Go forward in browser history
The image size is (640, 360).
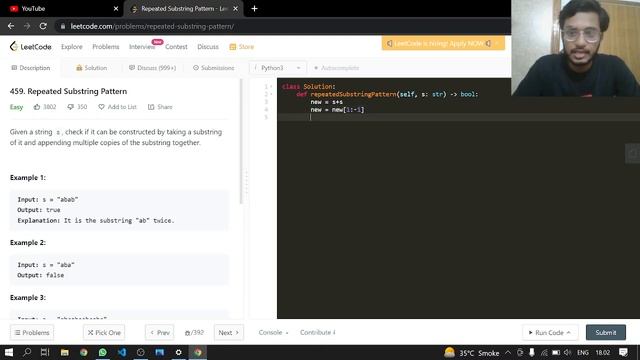[x=27, y=26]
